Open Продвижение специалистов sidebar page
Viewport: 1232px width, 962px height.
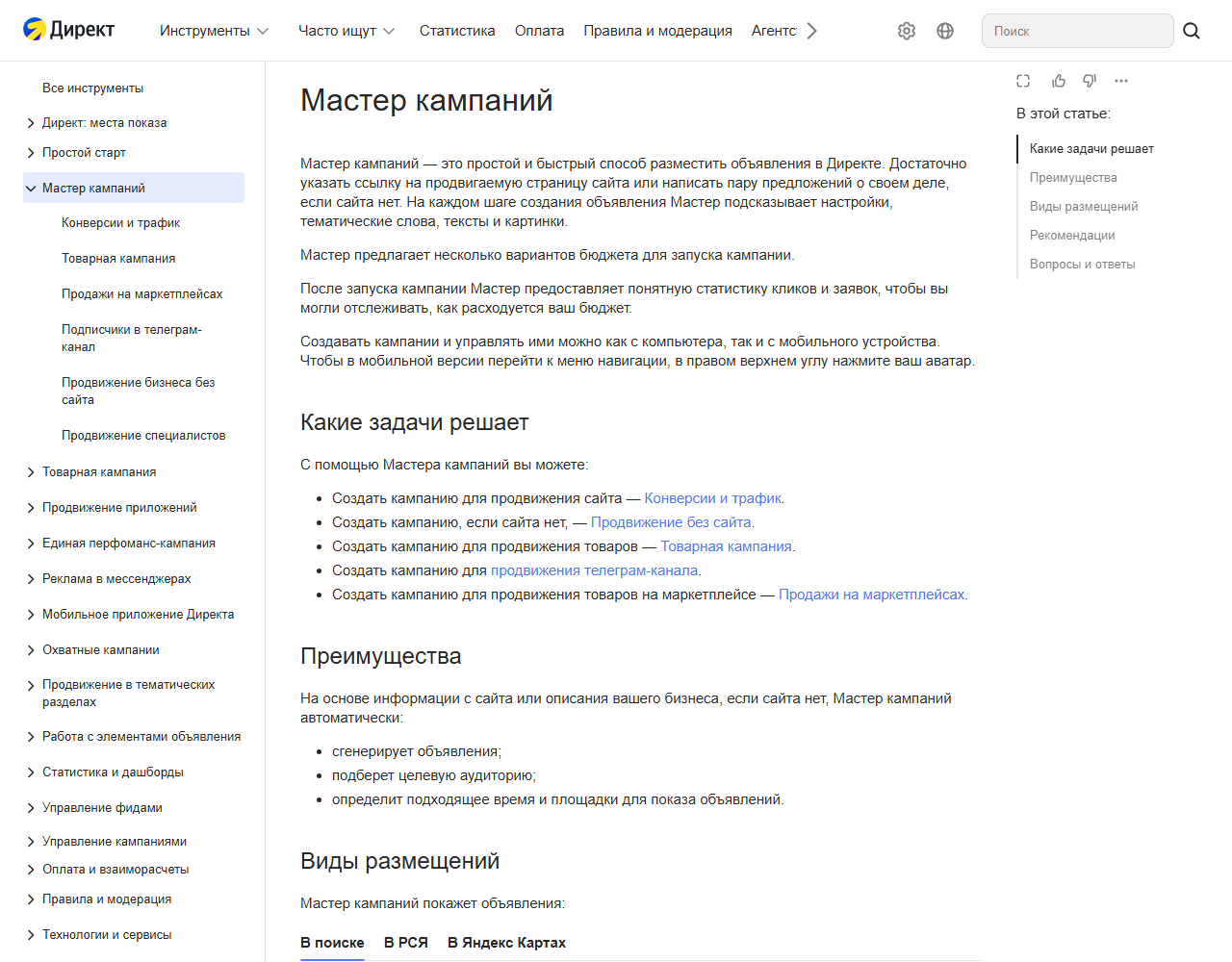143,436
